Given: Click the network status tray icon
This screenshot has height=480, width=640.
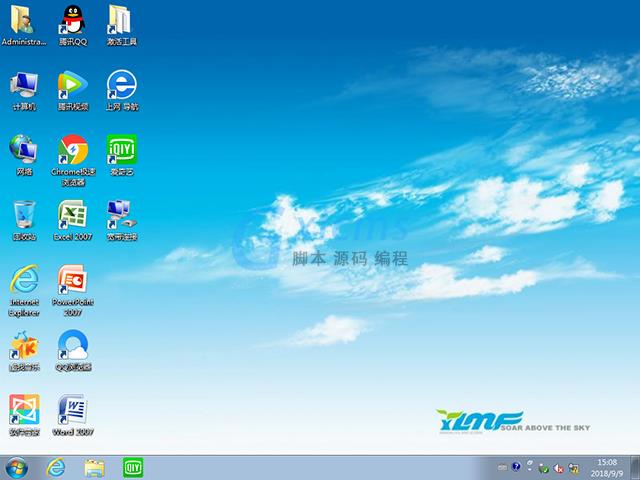Looking at the screenshot, I should pos(574,468).
